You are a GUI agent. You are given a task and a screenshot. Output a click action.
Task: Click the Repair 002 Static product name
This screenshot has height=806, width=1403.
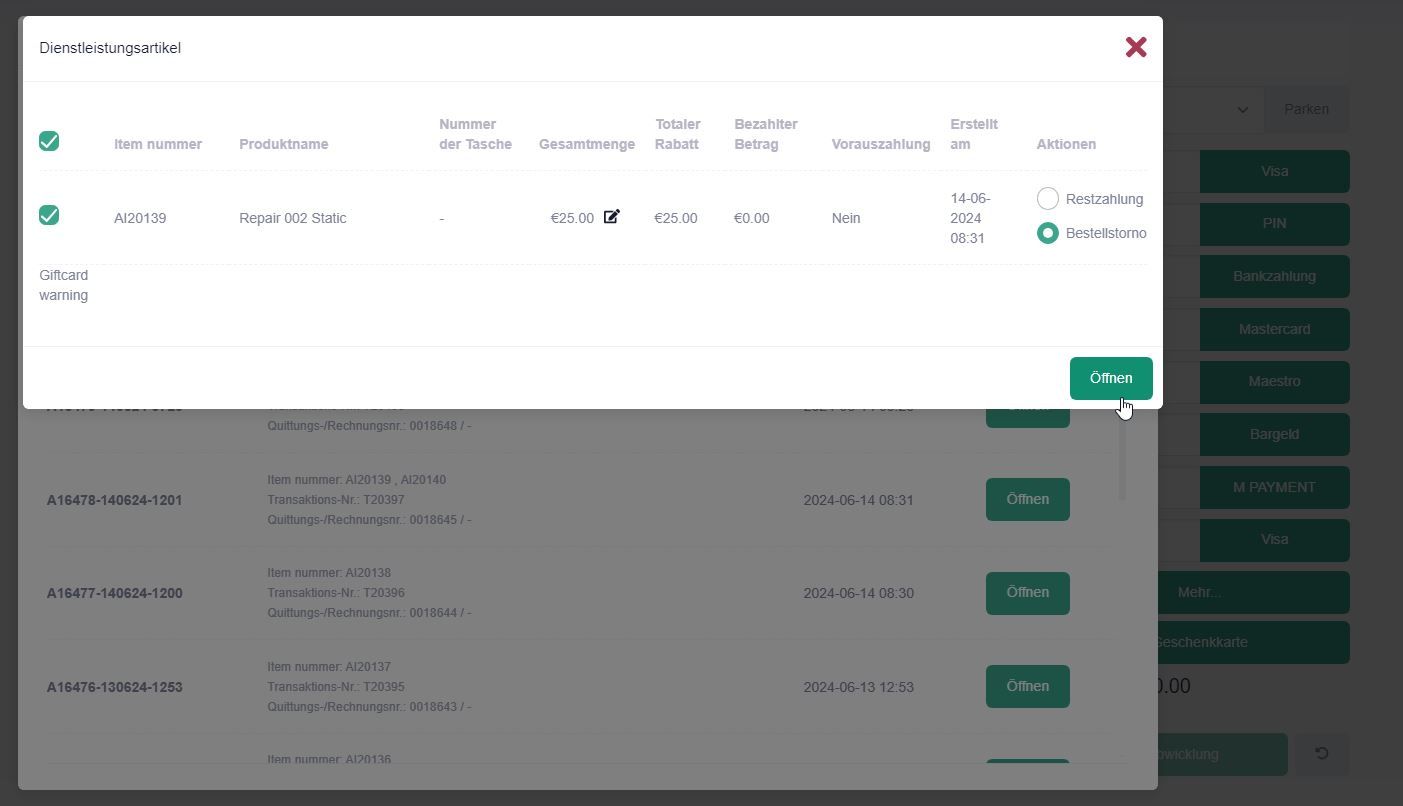pos(293,218)
